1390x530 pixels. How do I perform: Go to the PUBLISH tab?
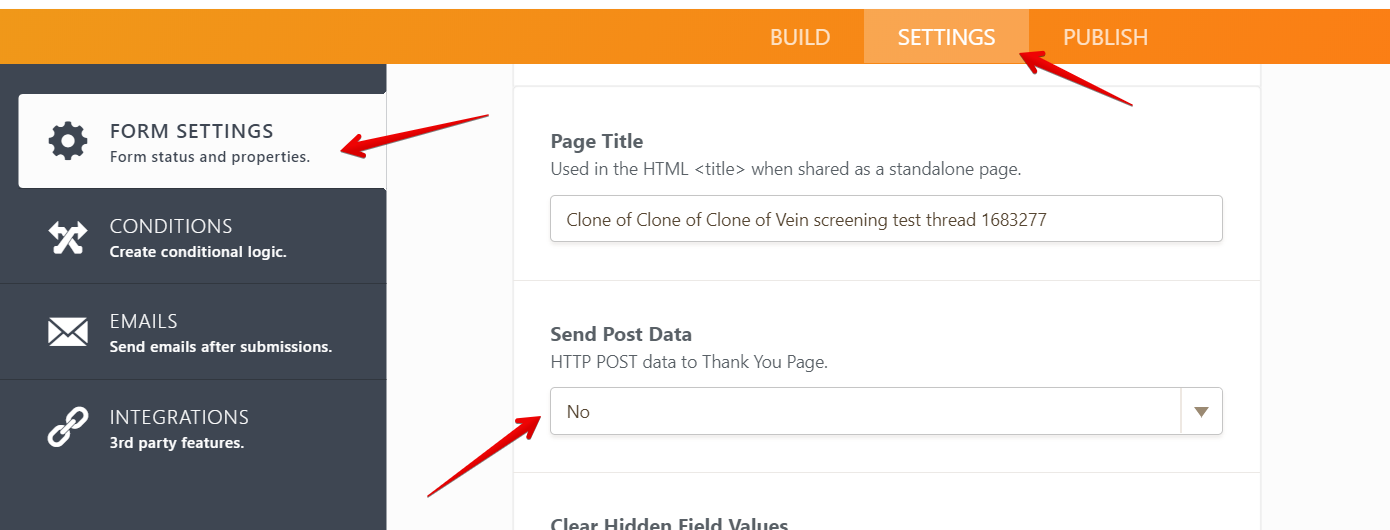(x=1105, y=37)
